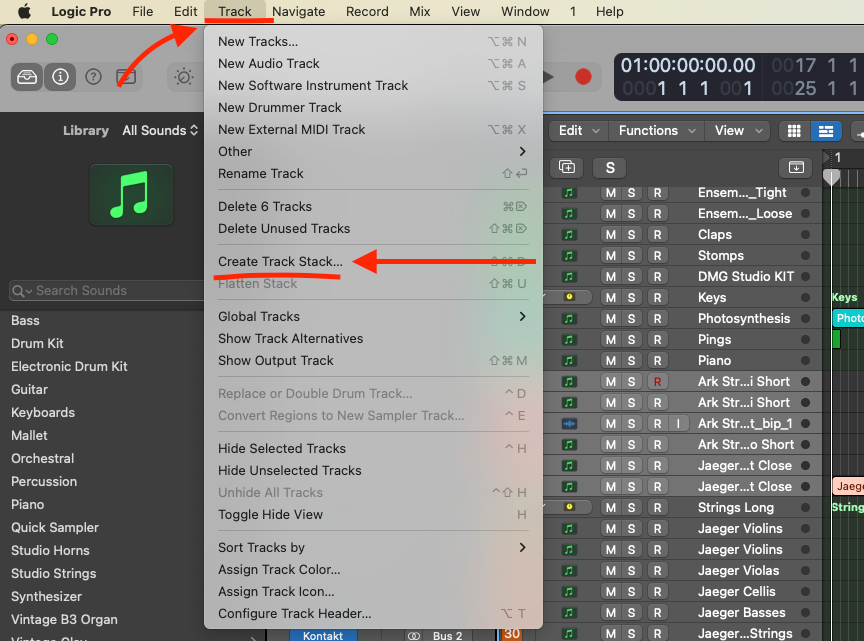Click instrument icon of Stomps track
This screenshot has height=641, width=864.
(x=569, y=255)
